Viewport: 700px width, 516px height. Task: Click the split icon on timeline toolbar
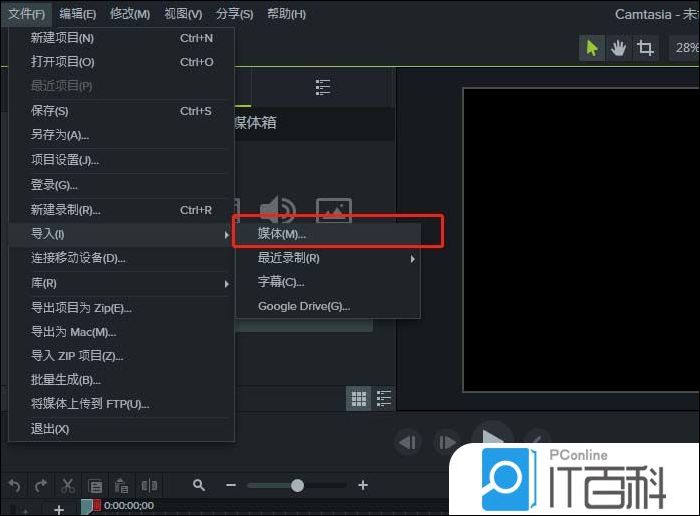tap(149, 485)
